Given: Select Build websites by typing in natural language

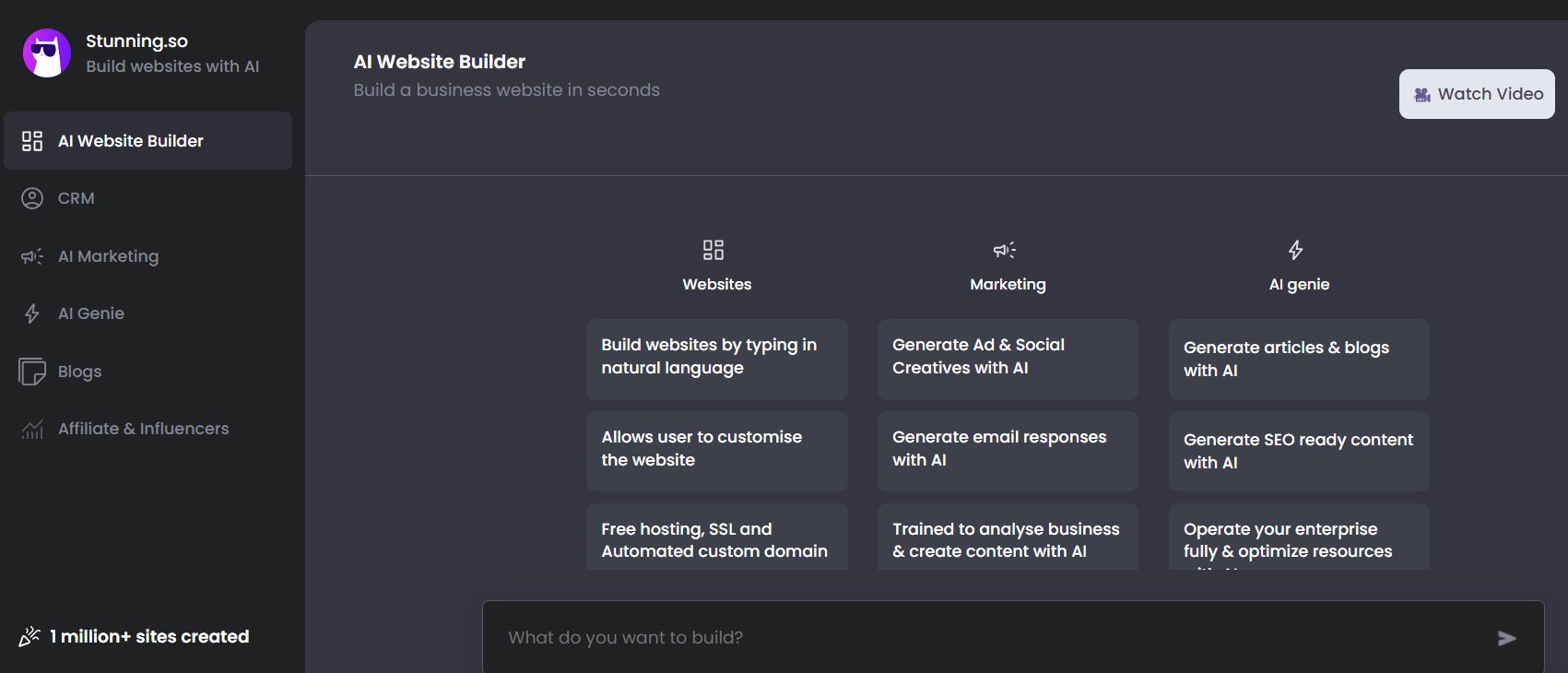Looking at the screenshot, I should click(716, 359).
